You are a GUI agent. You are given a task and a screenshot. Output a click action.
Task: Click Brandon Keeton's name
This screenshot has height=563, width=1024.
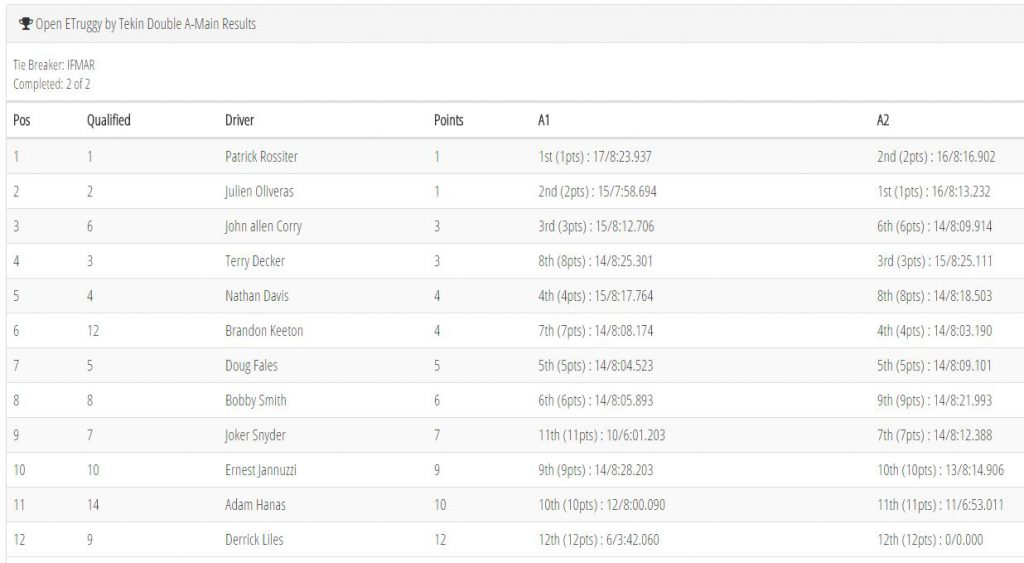[264, 330]
